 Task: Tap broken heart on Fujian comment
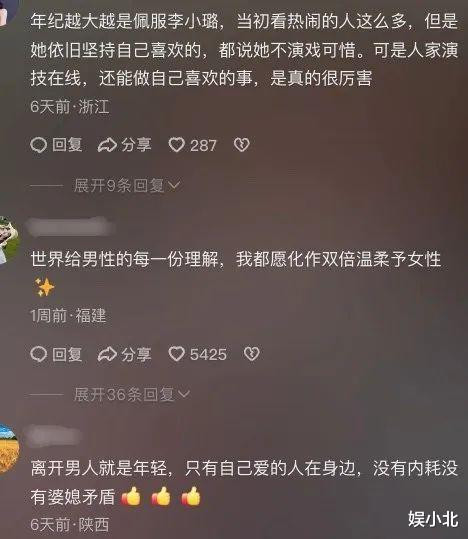pyautogui.click(x=252, y=354)
